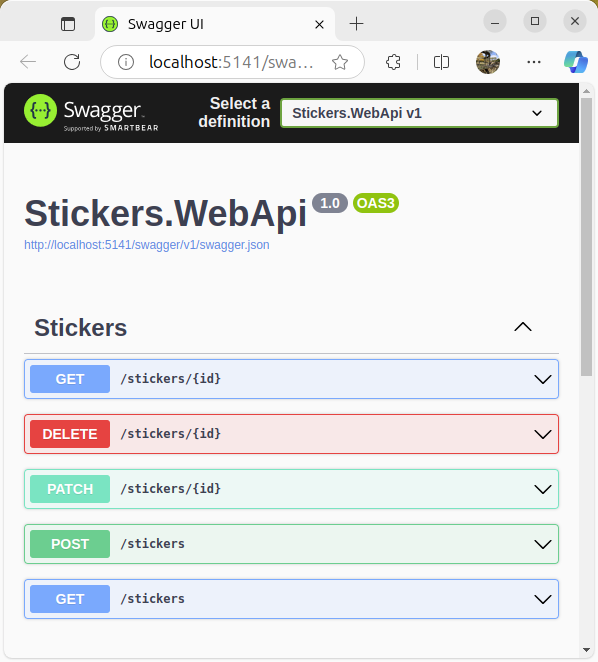598x662 pixels.
Task: Bookmark the page with the star icon
Action: pos(340,62)
